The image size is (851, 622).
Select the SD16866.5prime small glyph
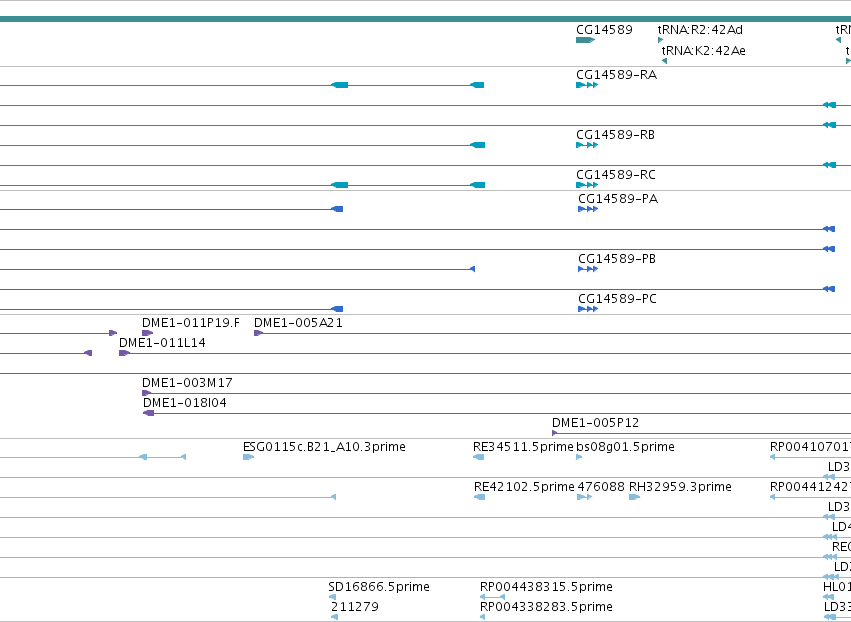[x=332, y=597]
